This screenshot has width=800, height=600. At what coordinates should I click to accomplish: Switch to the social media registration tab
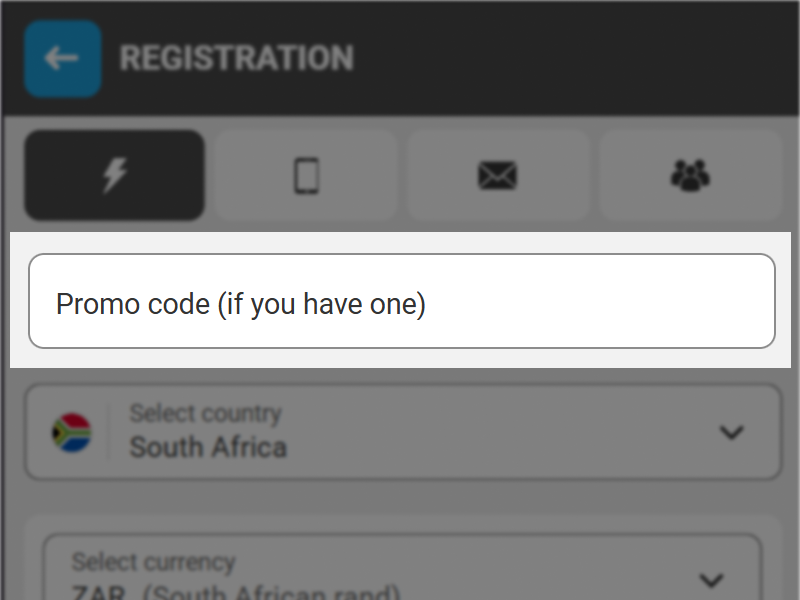tap(690, 176)
